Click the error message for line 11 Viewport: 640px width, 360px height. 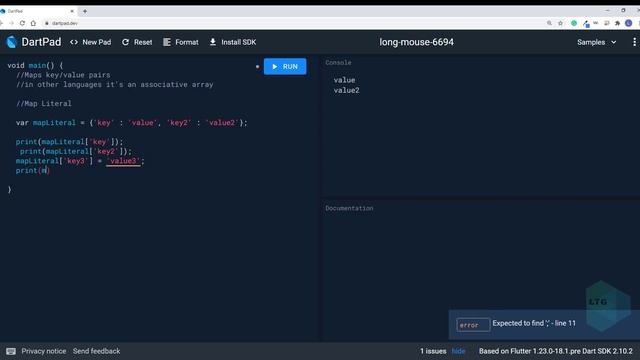pos(534,323)
